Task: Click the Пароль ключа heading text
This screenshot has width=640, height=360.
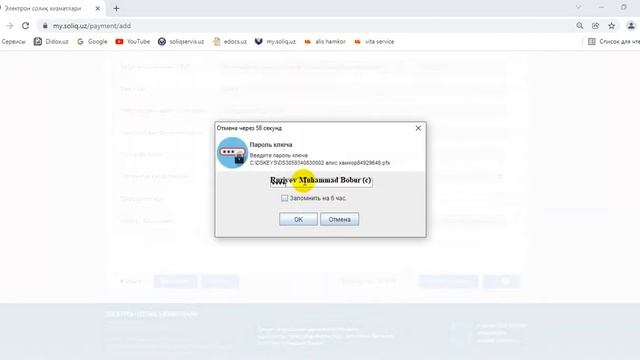Action: pyautogui.click(x=271, y=144)
